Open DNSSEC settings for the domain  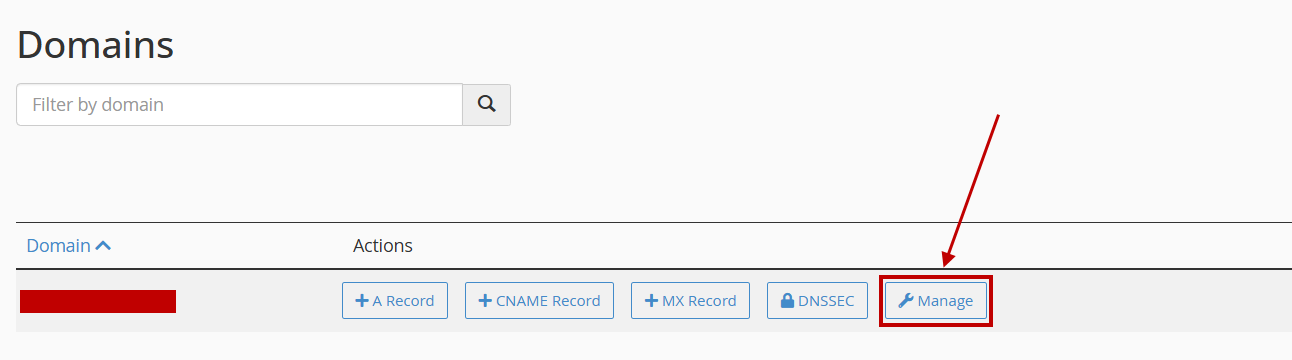817,300
